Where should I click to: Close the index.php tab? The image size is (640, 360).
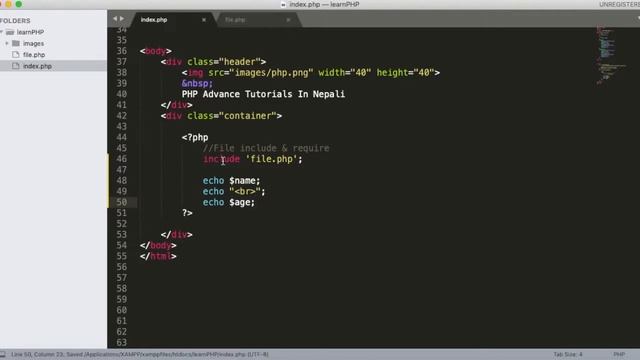204,20
